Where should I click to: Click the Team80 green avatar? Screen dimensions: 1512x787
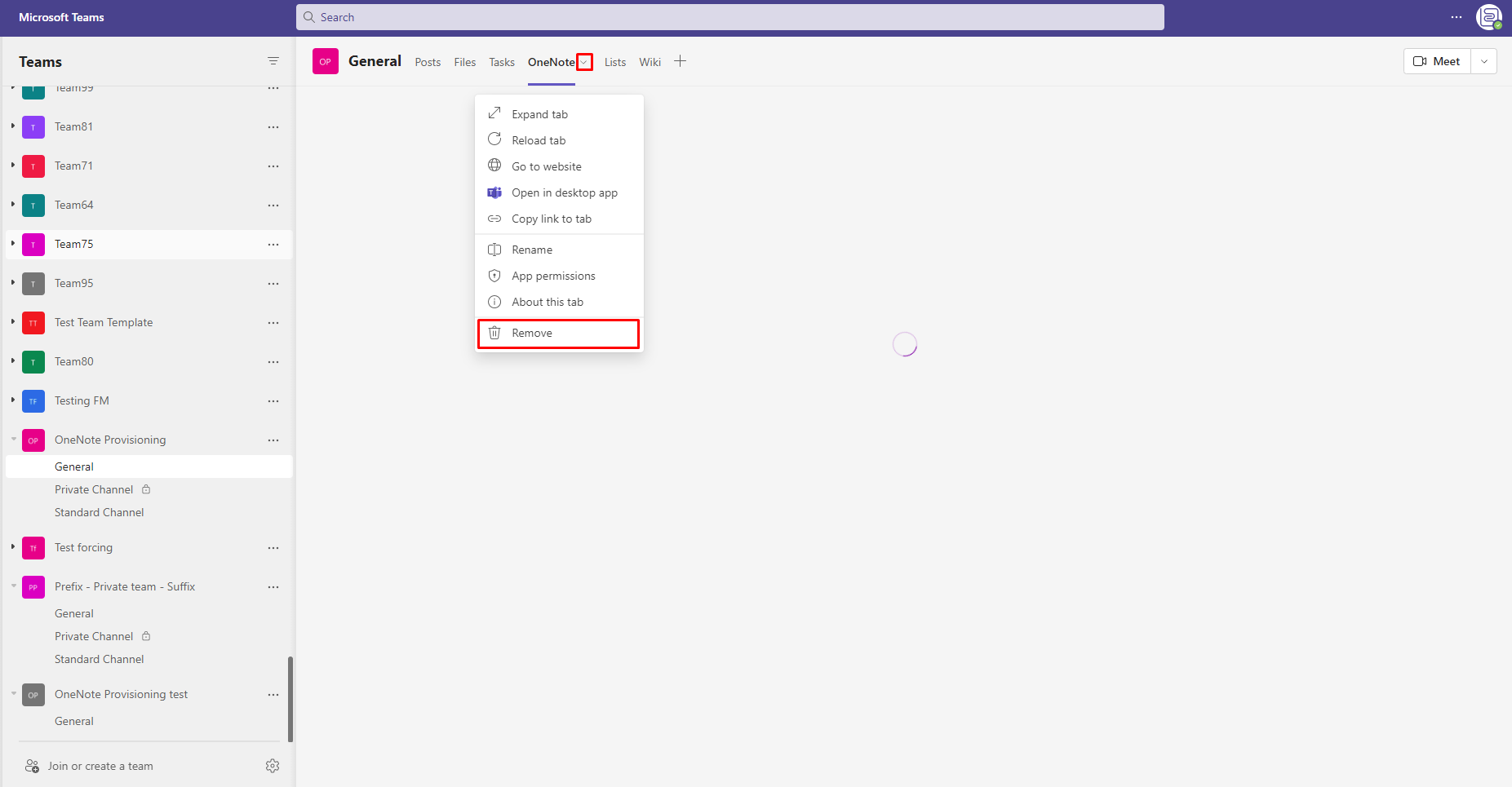coord(33,362)
